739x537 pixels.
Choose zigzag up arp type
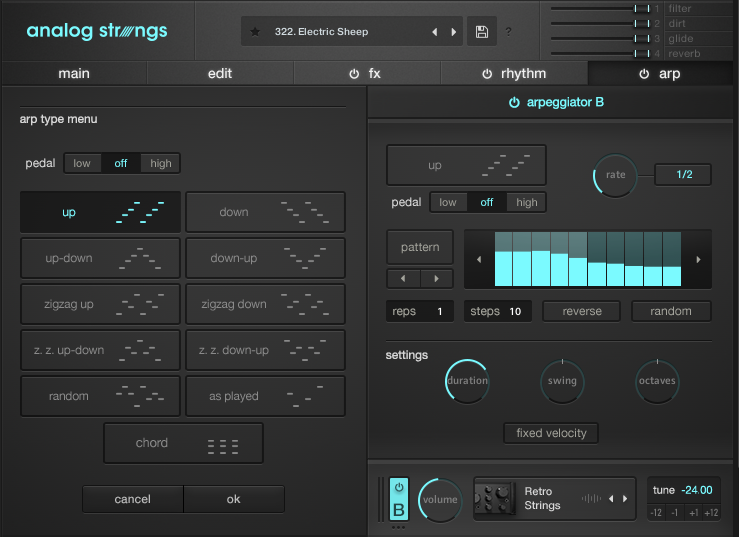pyautogui.click(x=100, y=304)
